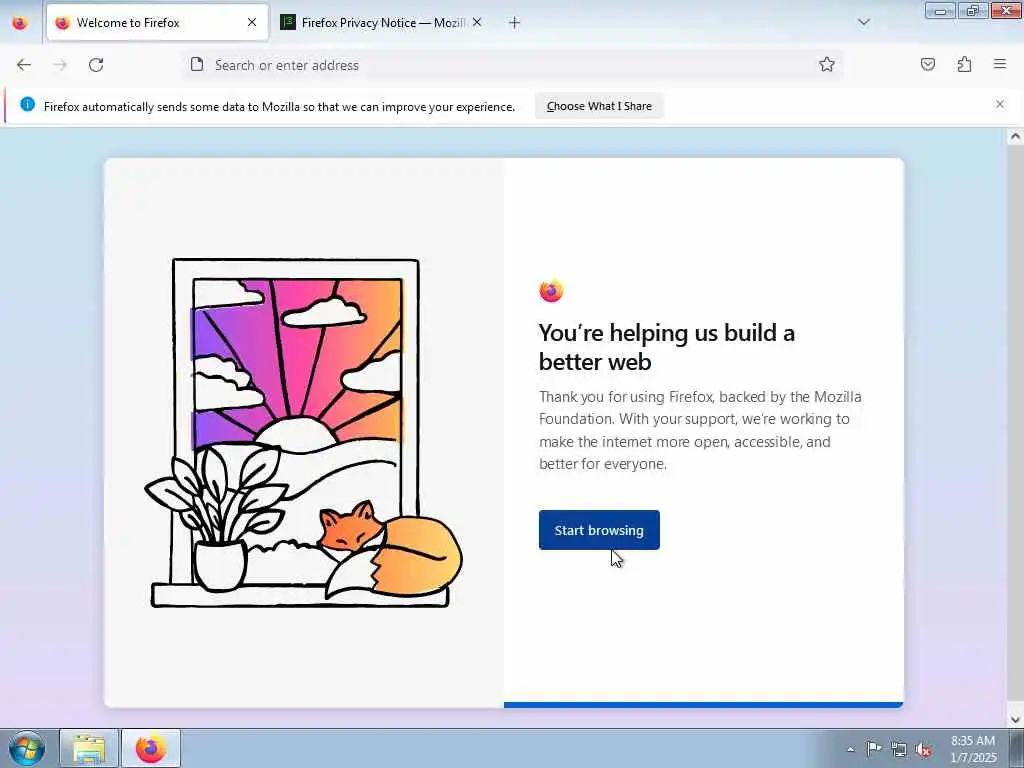Click the Start browsing button
Image resolution: width=1024 pixels, height=768 pixels.
599,530
